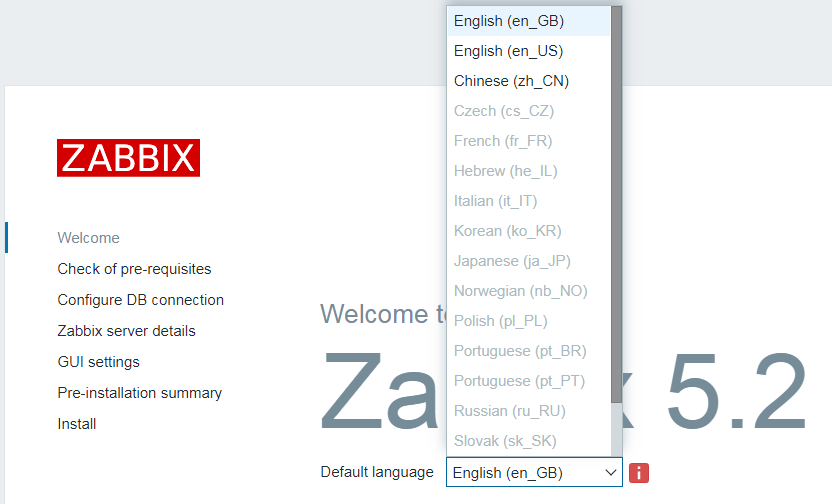832x504 pixels.
Task: Click the Install step in sidebar
Action: [x=77, y=424]
